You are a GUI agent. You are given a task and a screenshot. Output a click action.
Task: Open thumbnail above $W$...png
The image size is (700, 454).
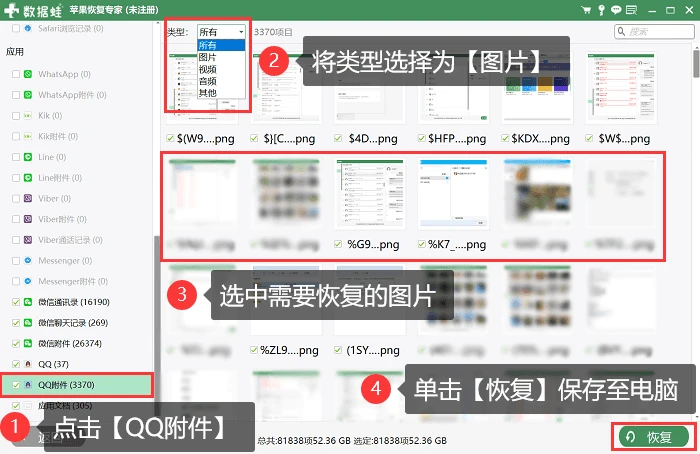621,87
